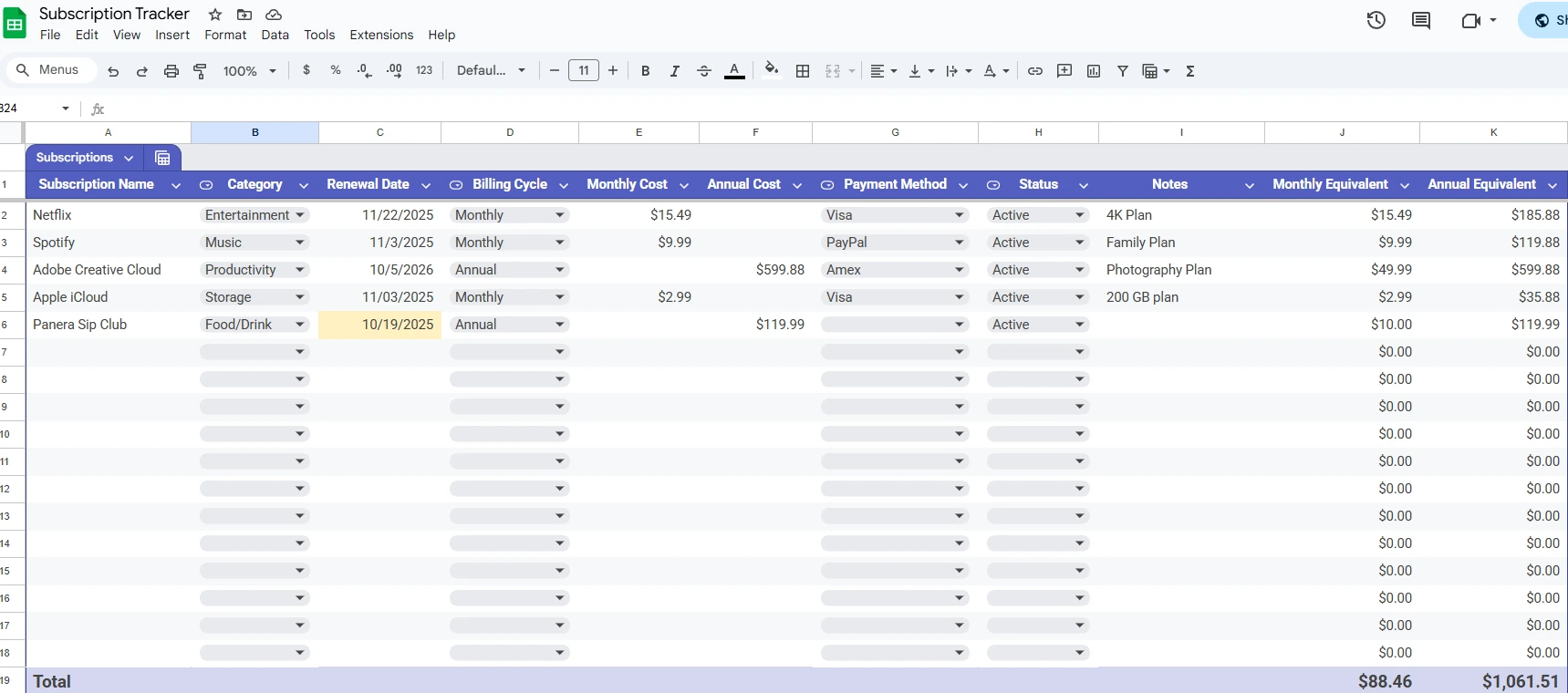
Task: Print the spreadsheet with the printer icon
Action: coord(171,71)
